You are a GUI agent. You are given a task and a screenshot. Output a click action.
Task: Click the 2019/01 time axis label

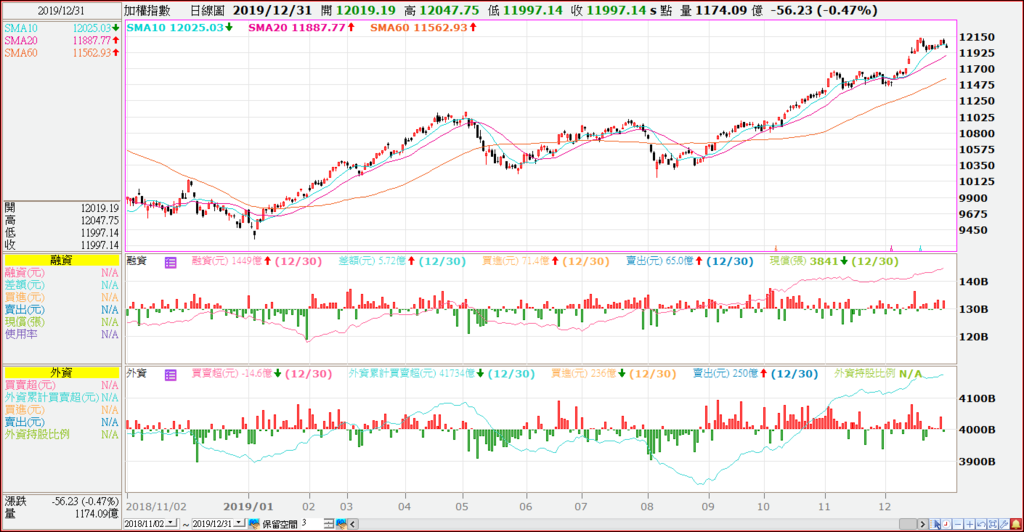tap(248, 507)
